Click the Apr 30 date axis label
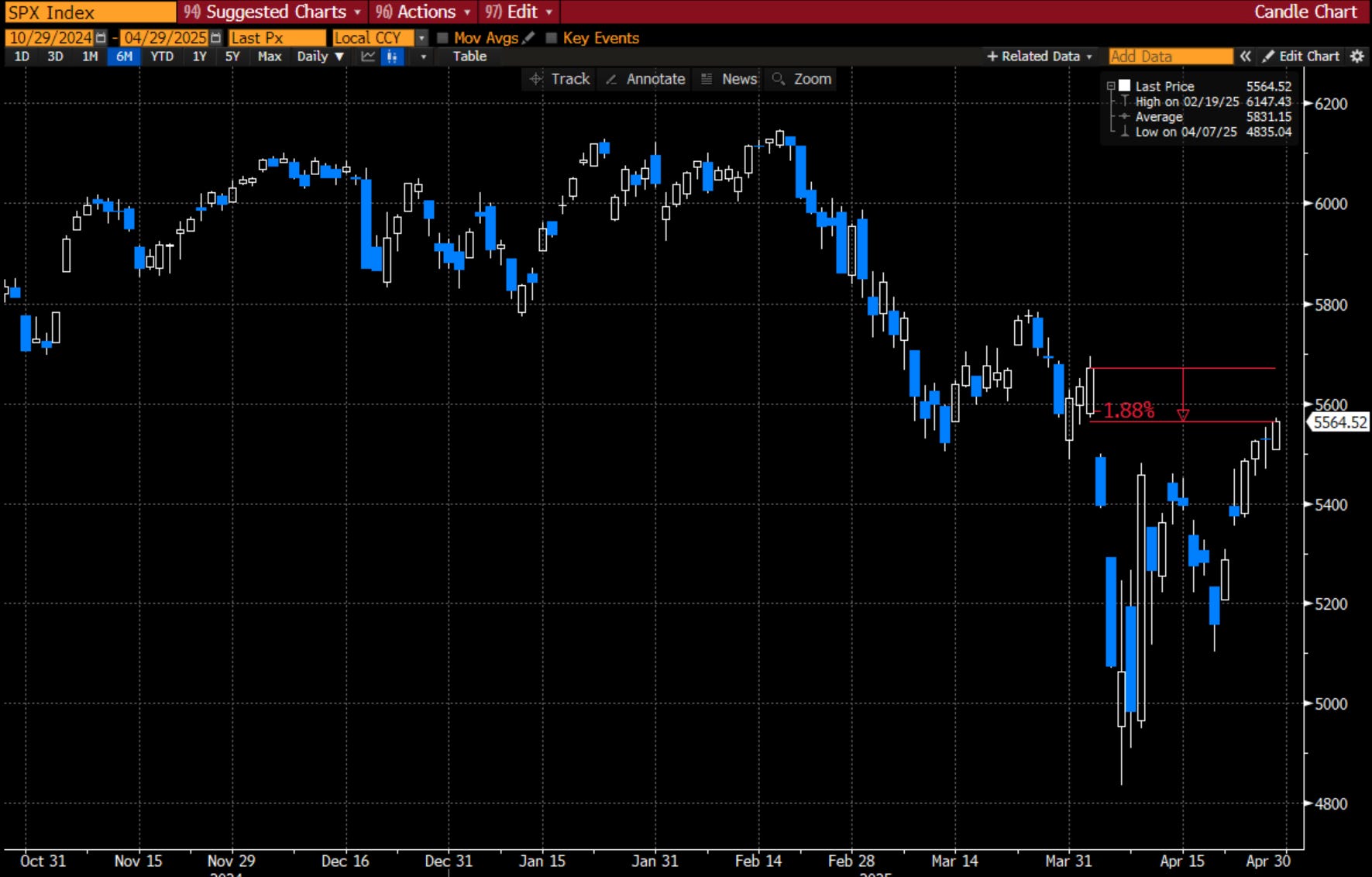This screenshot has height=877, width=1372. click(1268, 861)
